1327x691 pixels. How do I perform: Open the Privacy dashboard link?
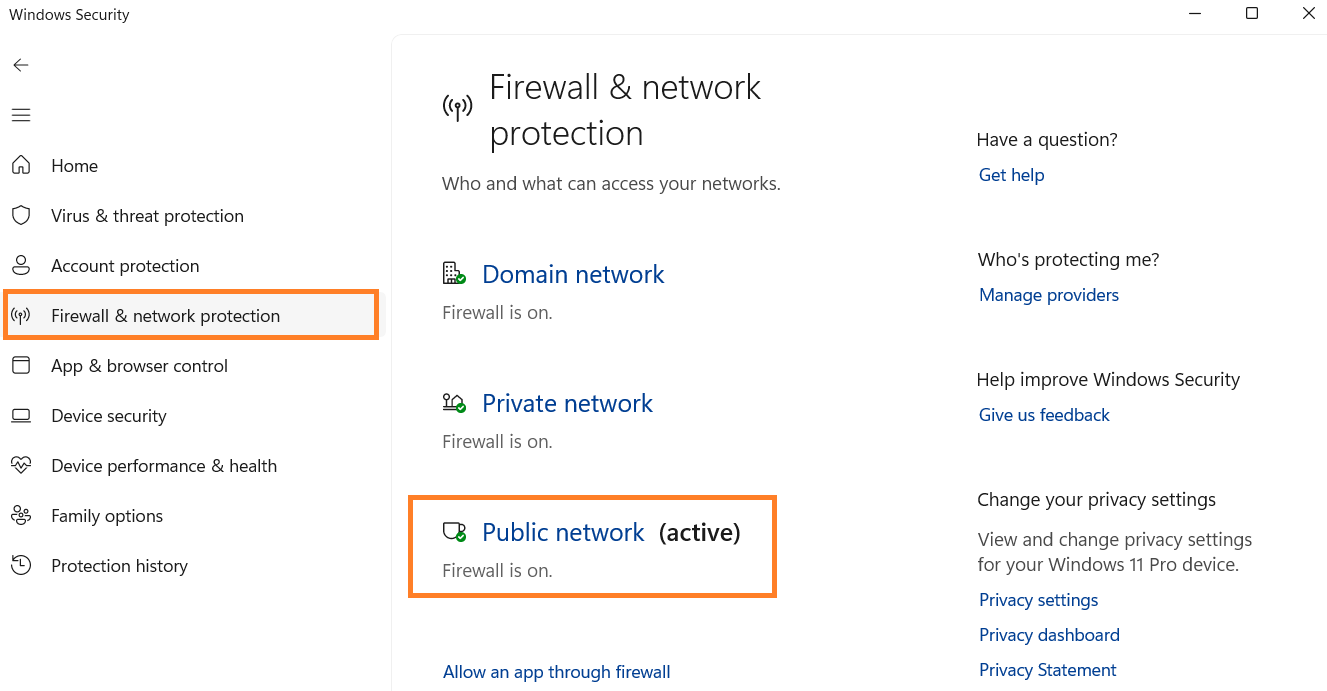point(1049,635)
